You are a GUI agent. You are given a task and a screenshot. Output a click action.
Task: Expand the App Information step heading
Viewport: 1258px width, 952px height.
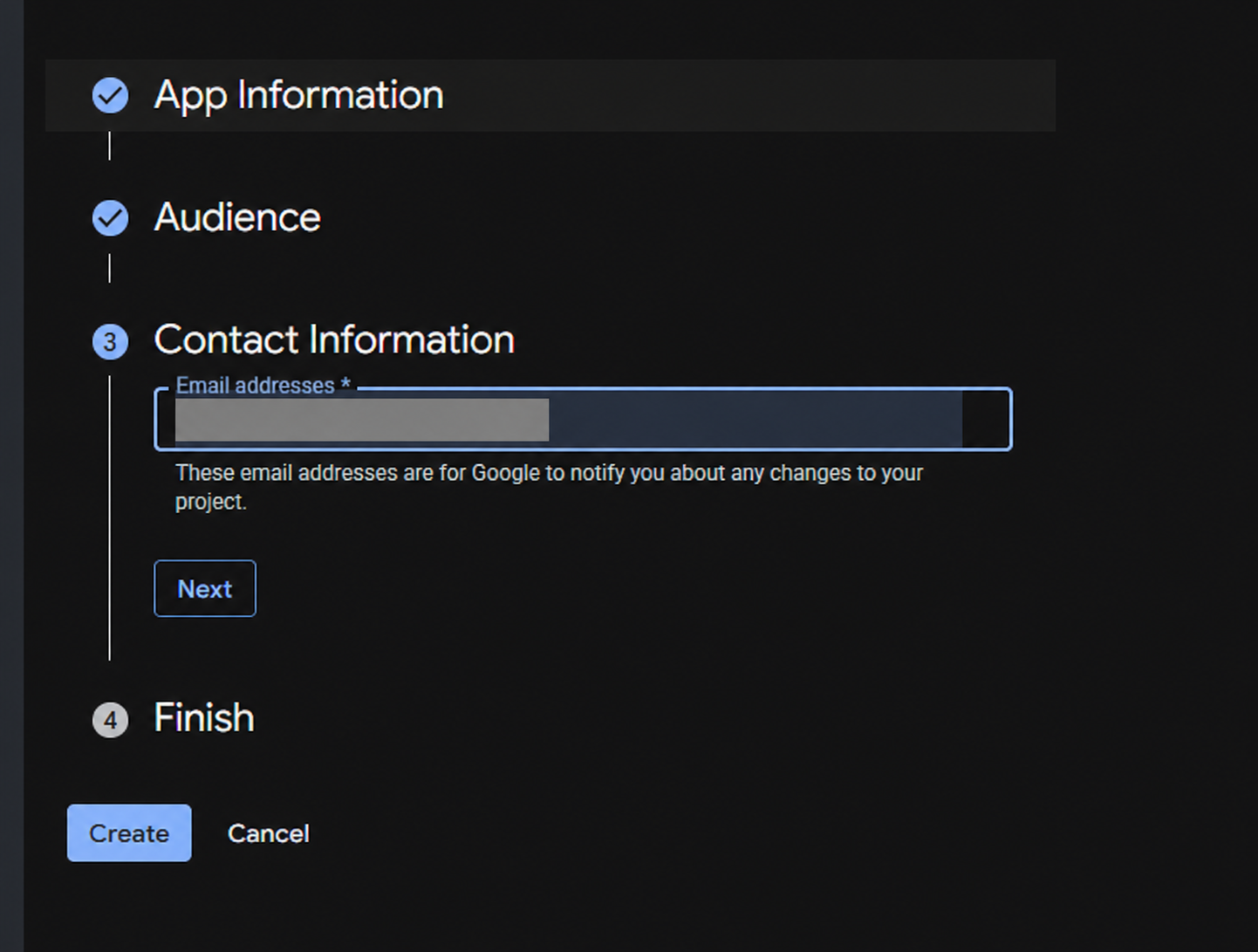(x=298, y=95)
